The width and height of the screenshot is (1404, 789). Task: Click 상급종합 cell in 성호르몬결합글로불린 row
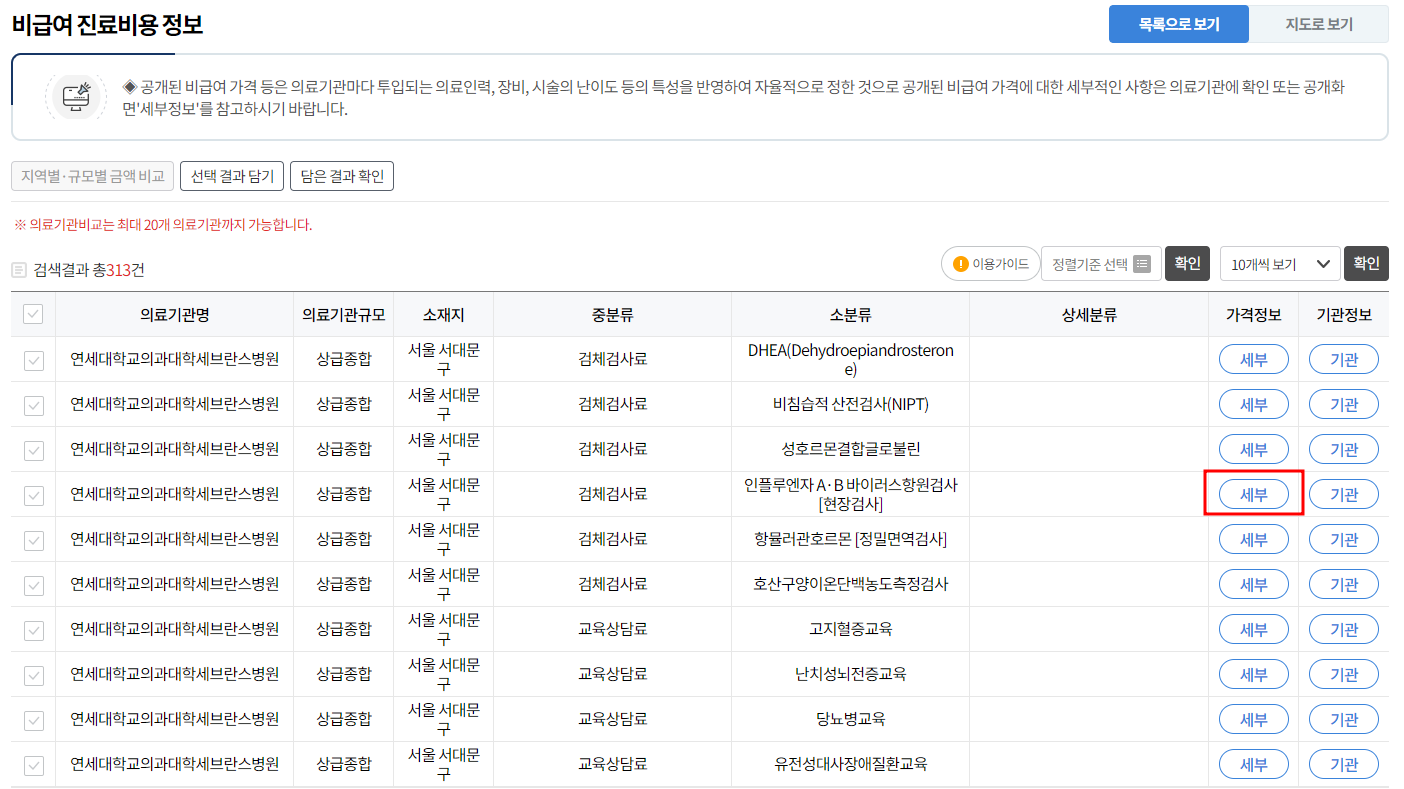[344, 450]
